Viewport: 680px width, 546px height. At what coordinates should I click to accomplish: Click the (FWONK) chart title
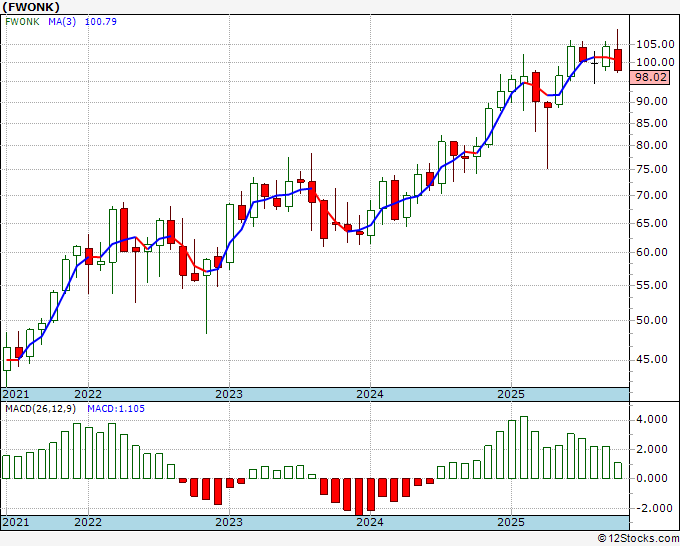(x=31, y=7)
